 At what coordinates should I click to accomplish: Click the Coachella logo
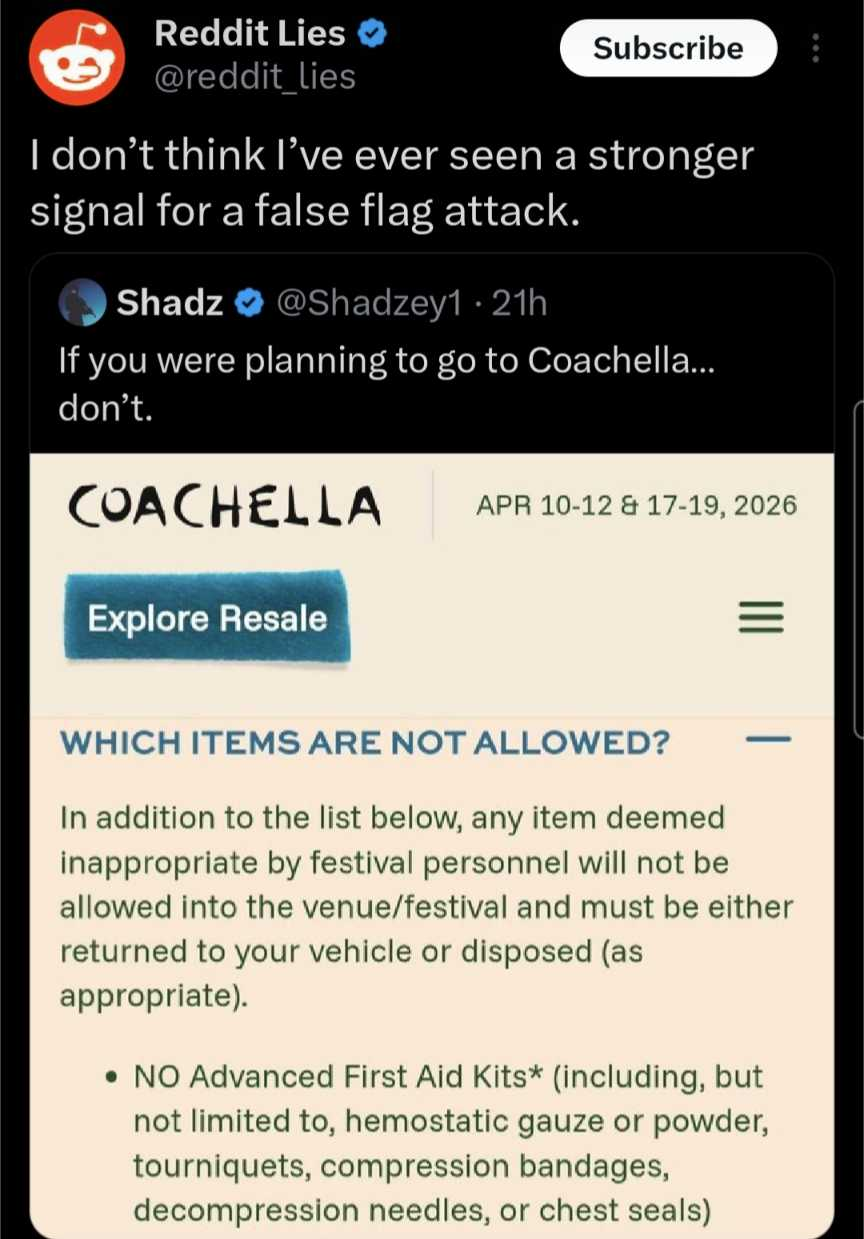tap(224, 506)
